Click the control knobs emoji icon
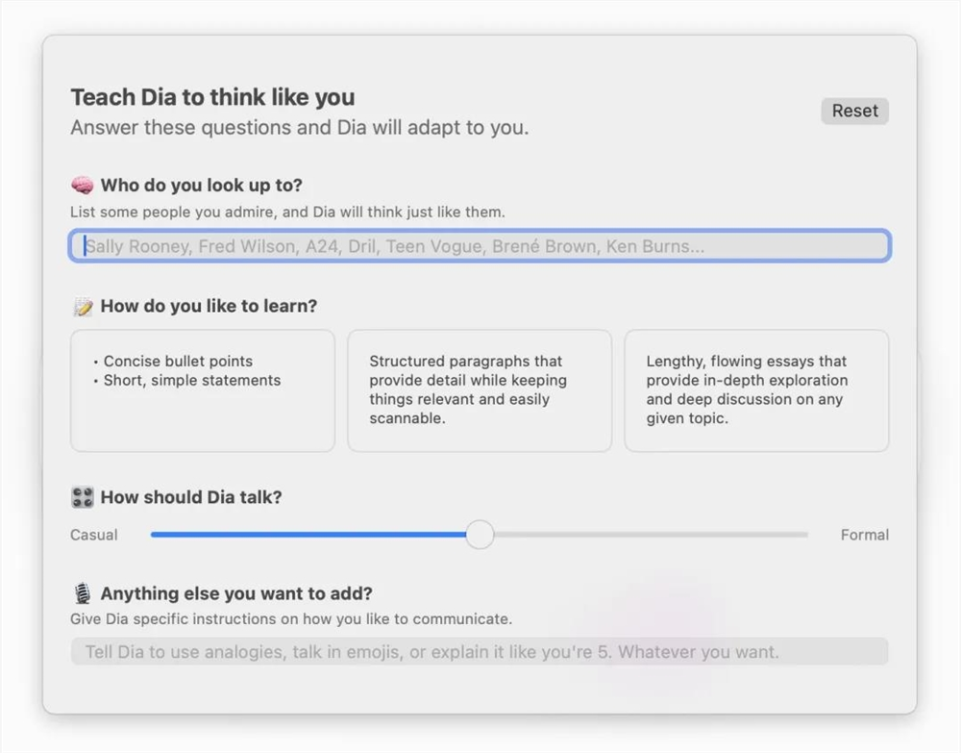Image resolution: width=961 pixels, height=753 pixels. (82, 497)
